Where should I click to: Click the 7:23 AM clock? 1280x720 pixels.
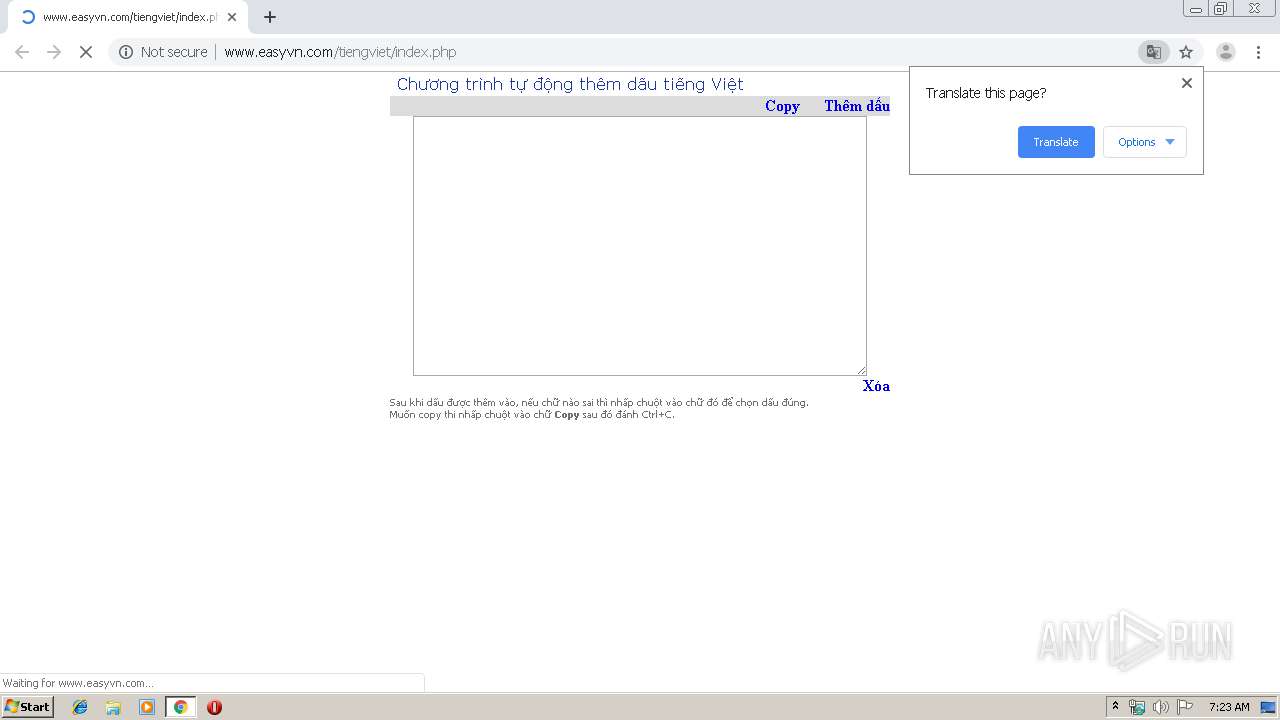1229,707
